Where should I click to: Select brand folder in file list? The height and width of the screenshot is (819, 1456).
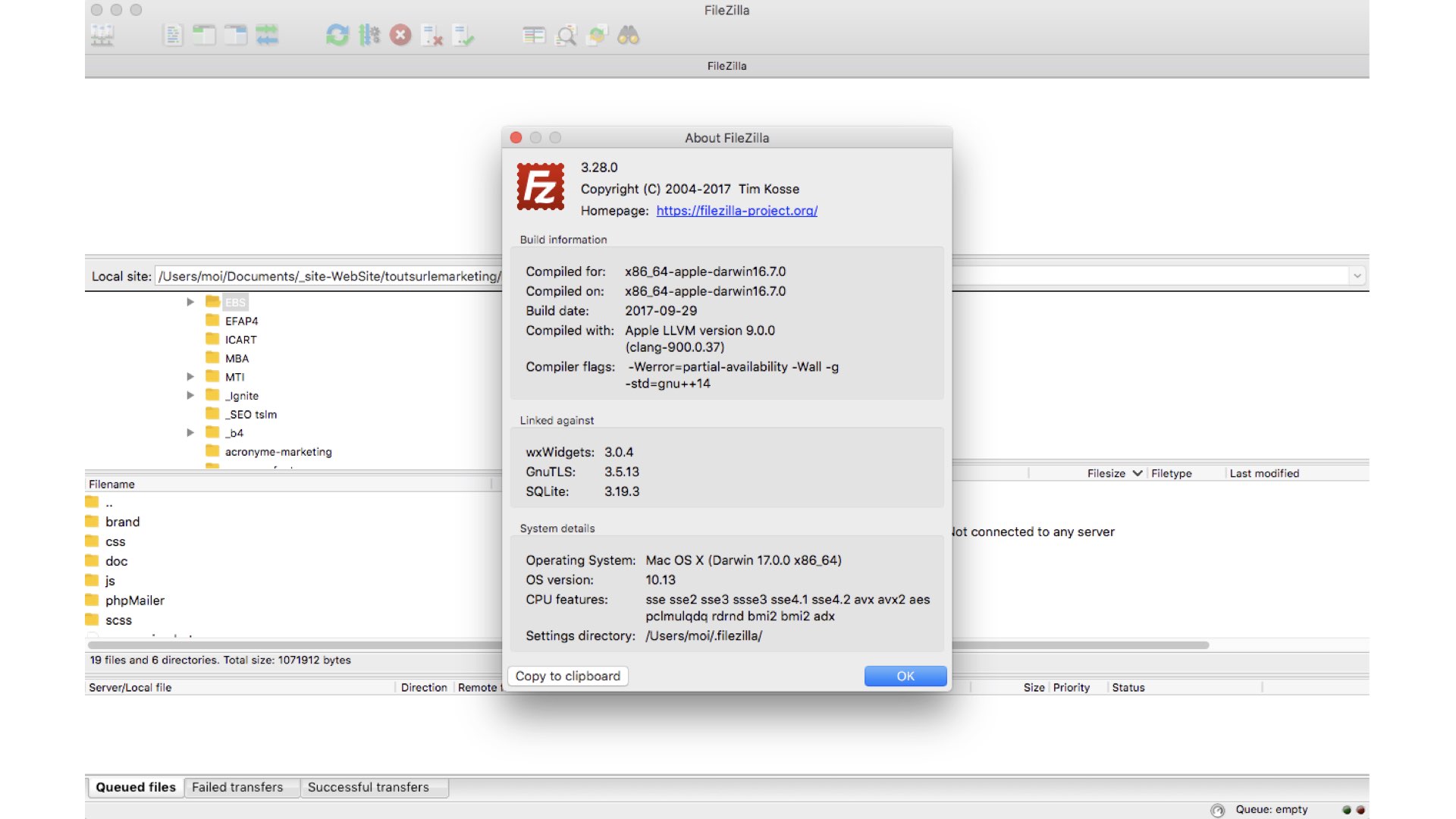pyautogui.click(x=122, y=522)
